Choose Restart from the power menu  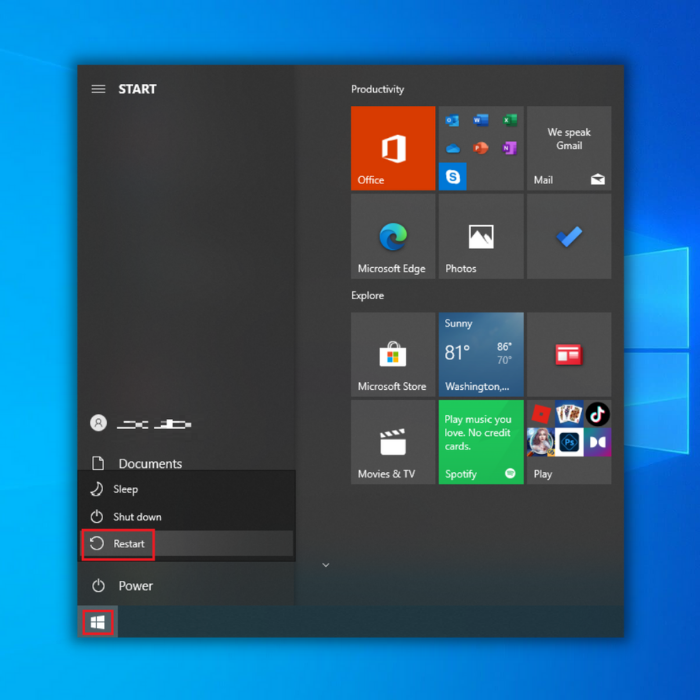187,544
